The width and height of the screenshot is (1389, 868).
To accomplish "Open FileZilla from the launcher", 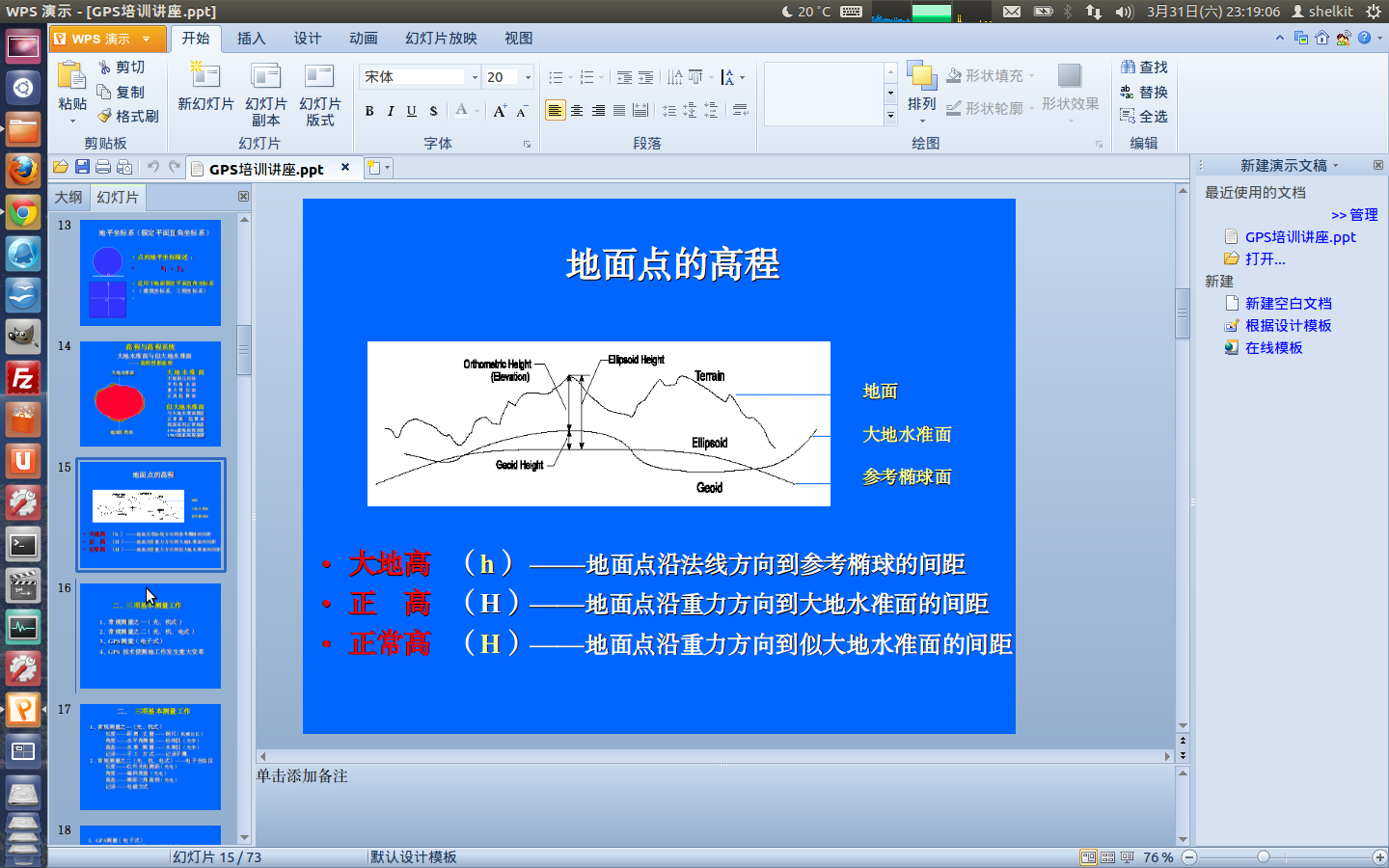I will coord(23,379).
